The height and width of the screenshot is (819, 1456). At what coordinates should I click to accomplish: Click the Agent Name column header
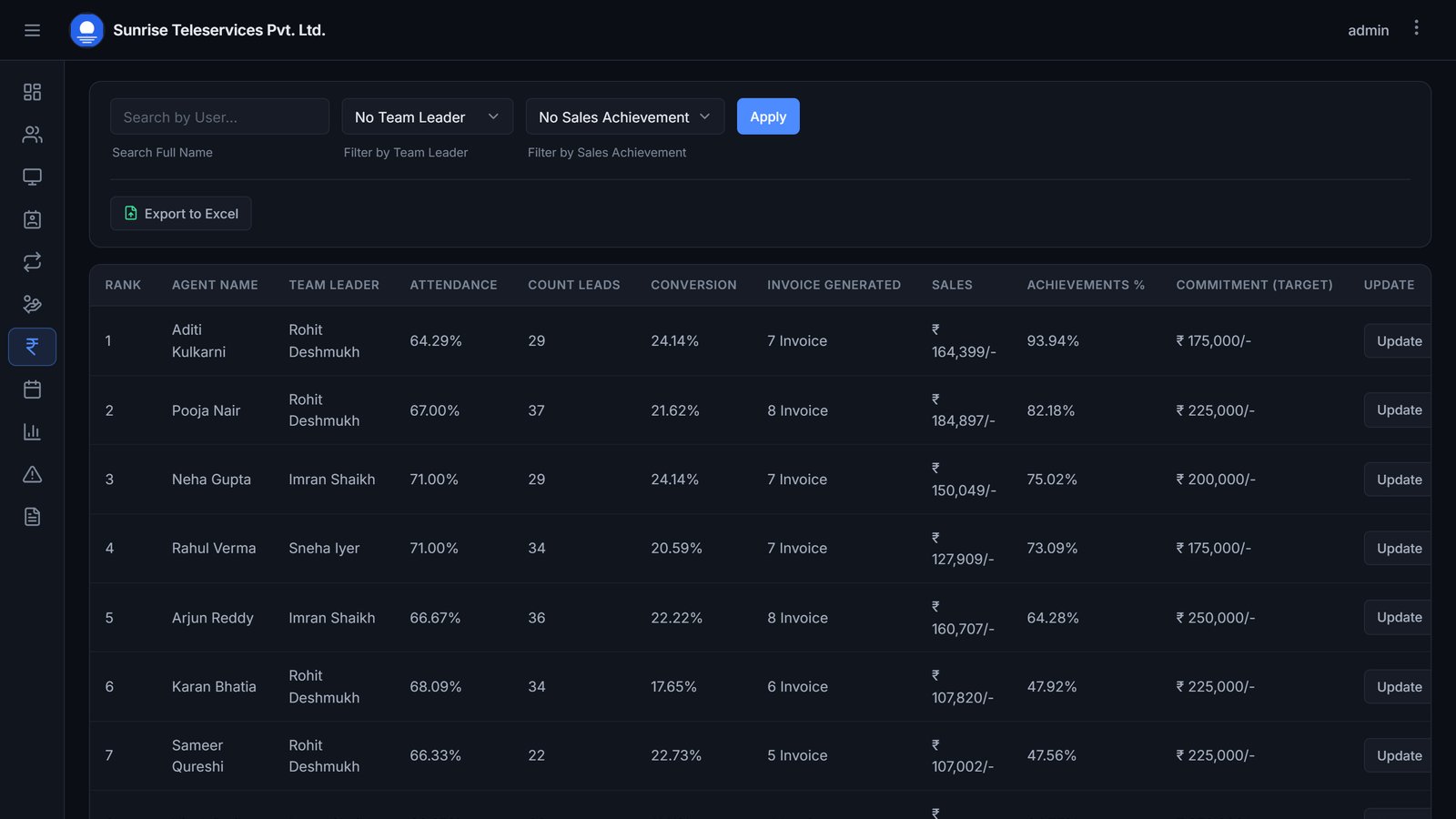coord(215,285)
